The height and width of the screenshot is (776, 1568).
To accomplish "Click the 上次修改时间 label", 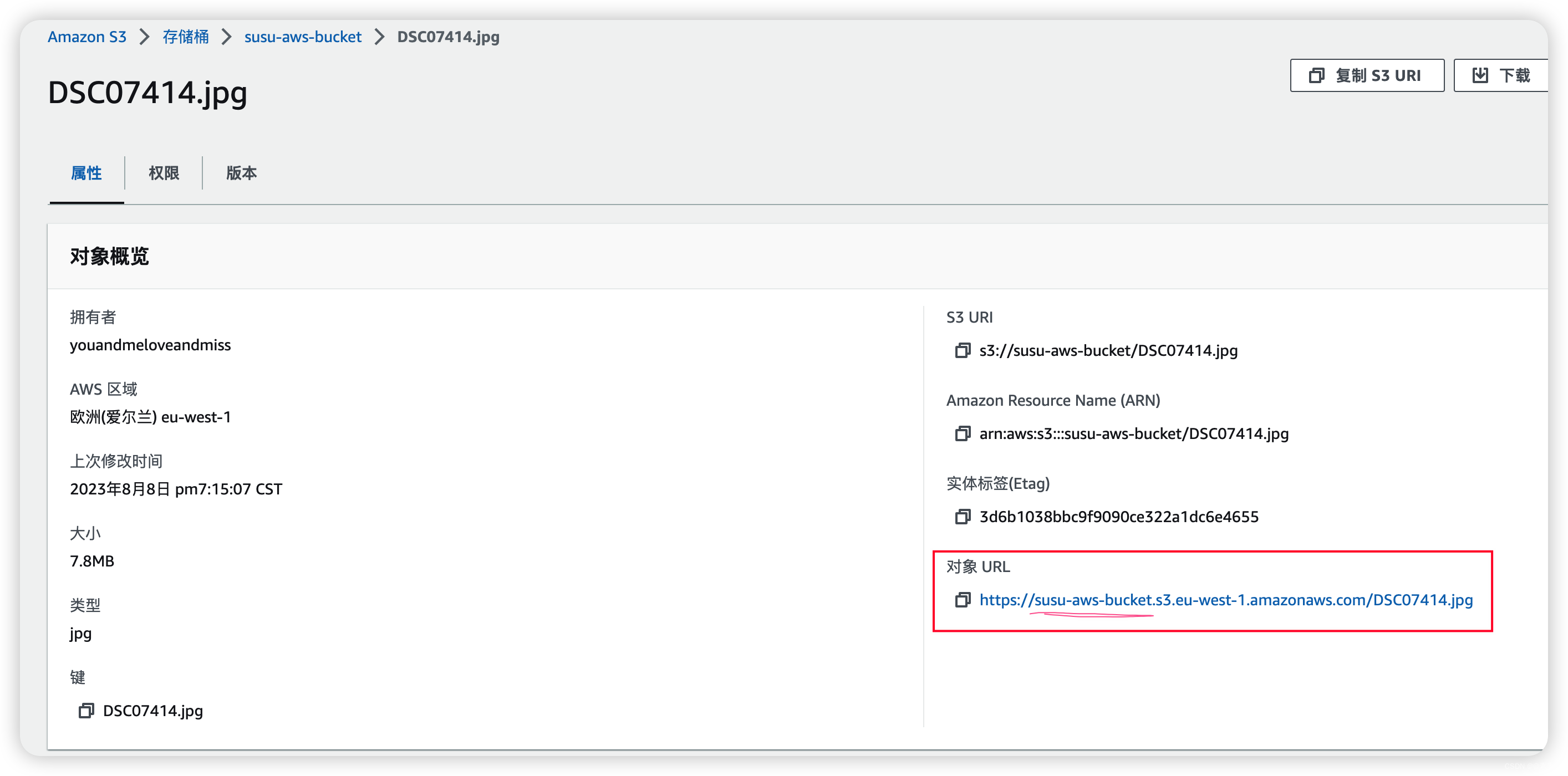I will (x=116, y=461).
